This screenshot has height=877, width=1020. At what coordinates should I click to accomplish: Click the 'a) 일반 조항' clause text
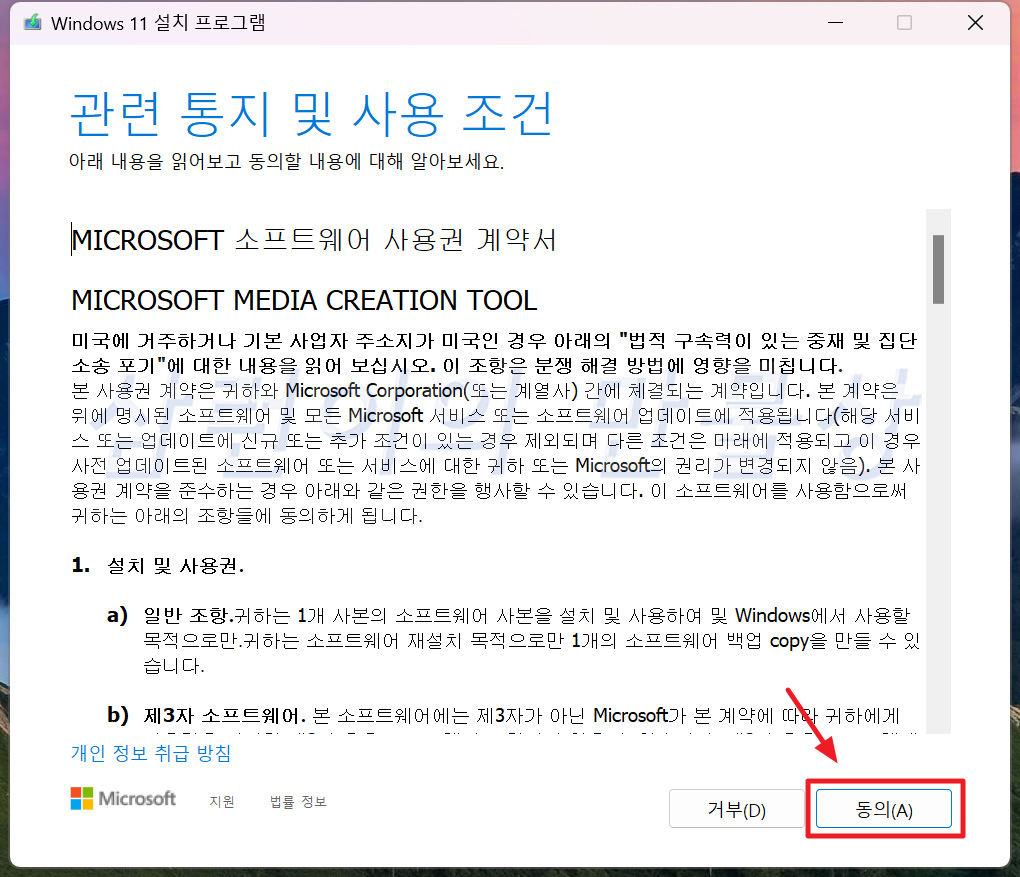pyautogui.click(x=514, y=640)
